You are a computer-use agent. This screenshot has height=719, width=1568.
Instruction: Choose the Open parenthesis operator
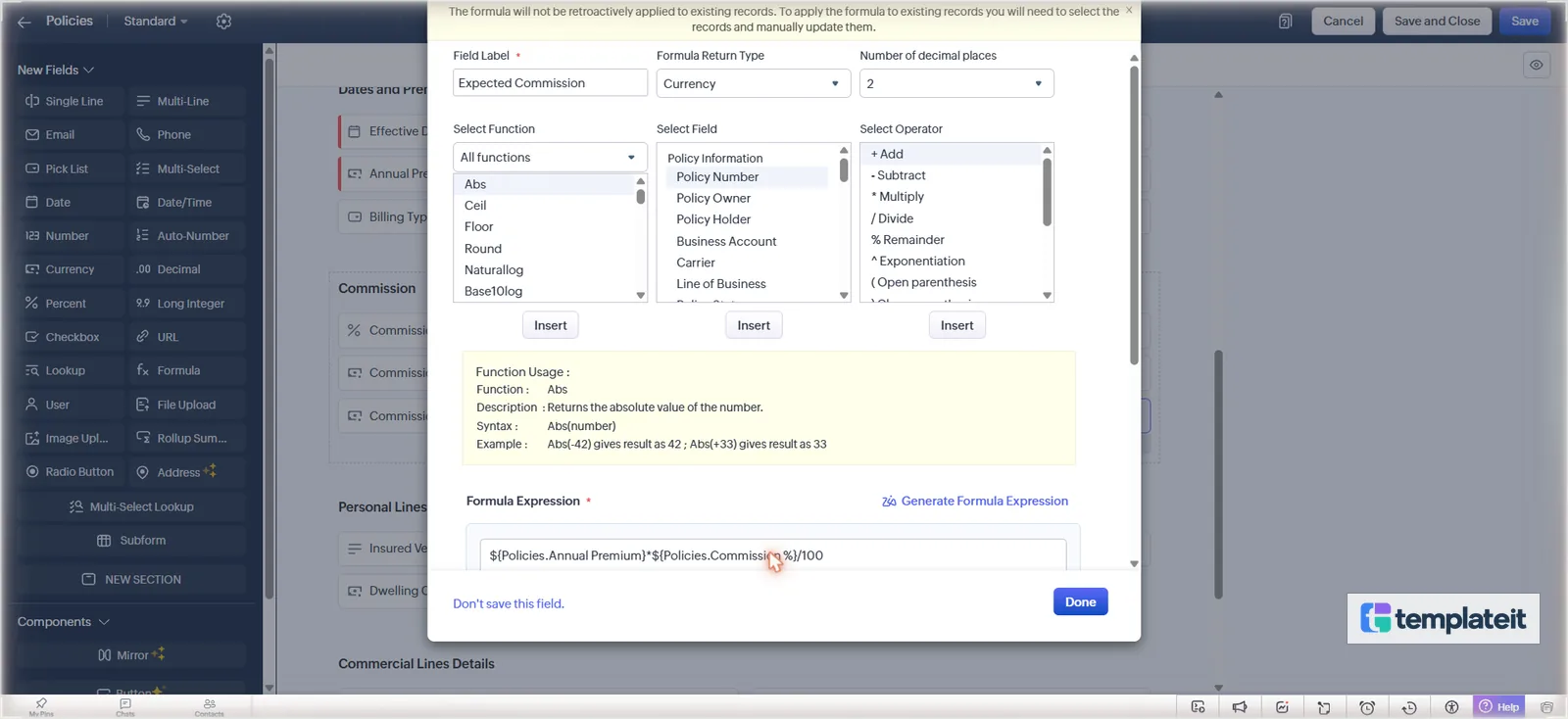[x=923, y=282]
